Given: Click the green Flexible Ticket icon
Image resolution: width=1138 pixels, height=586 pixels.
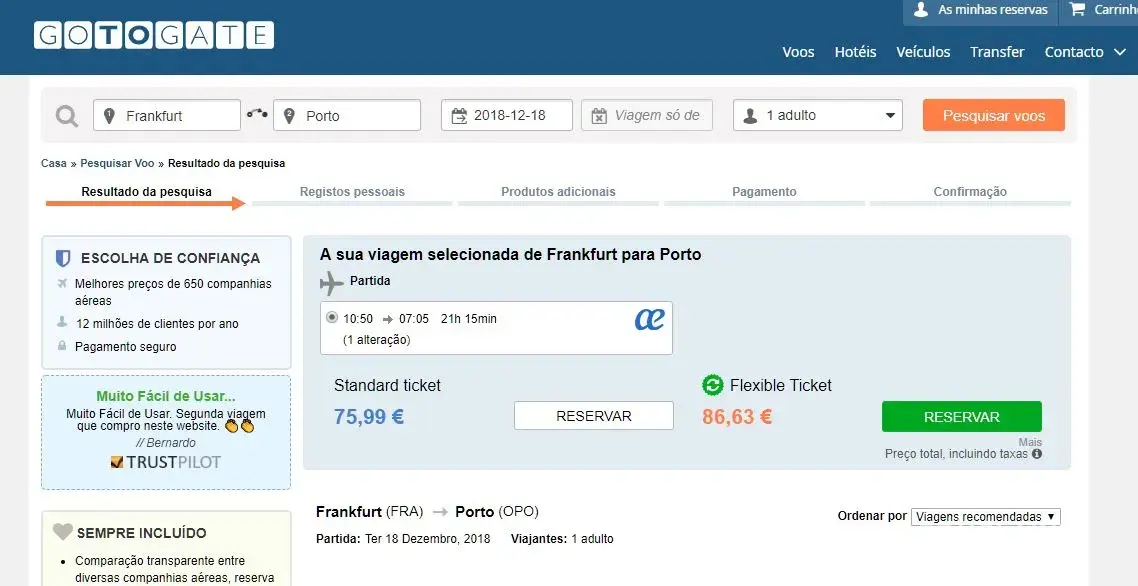Looking at the screenshot, I should [713, 385].
